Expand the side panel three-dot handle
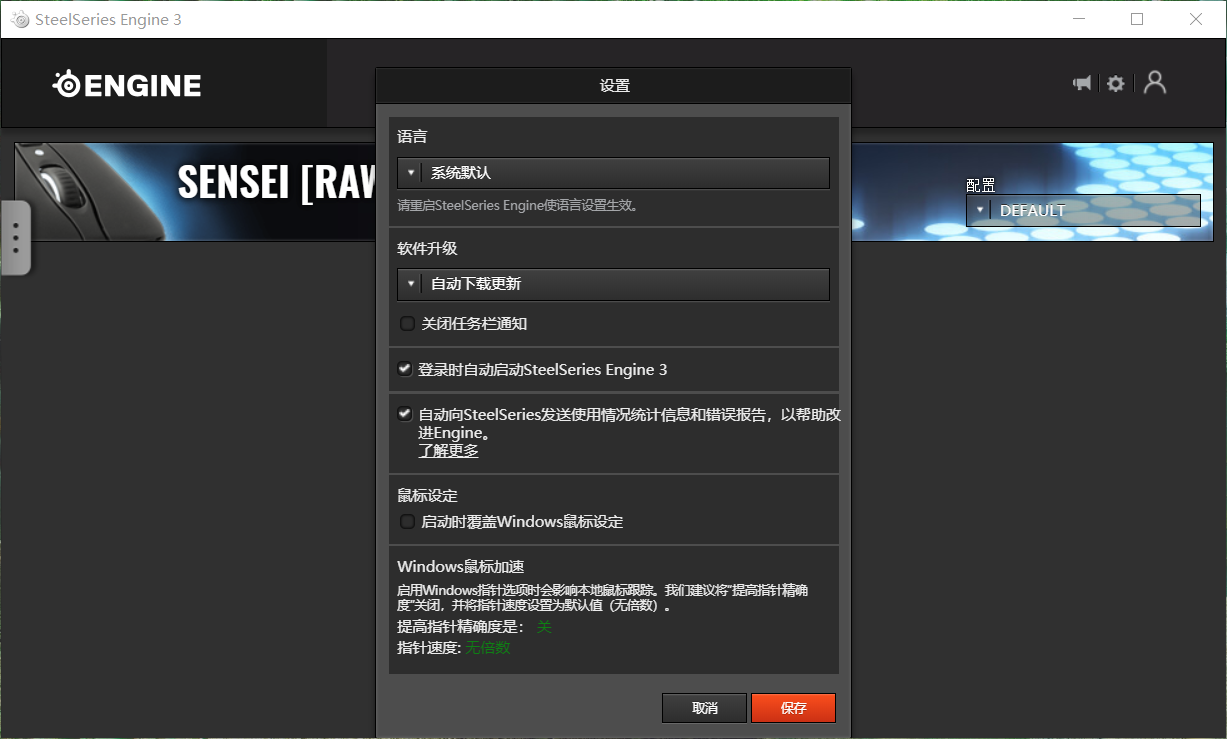1227x739 pixels. 15,238
